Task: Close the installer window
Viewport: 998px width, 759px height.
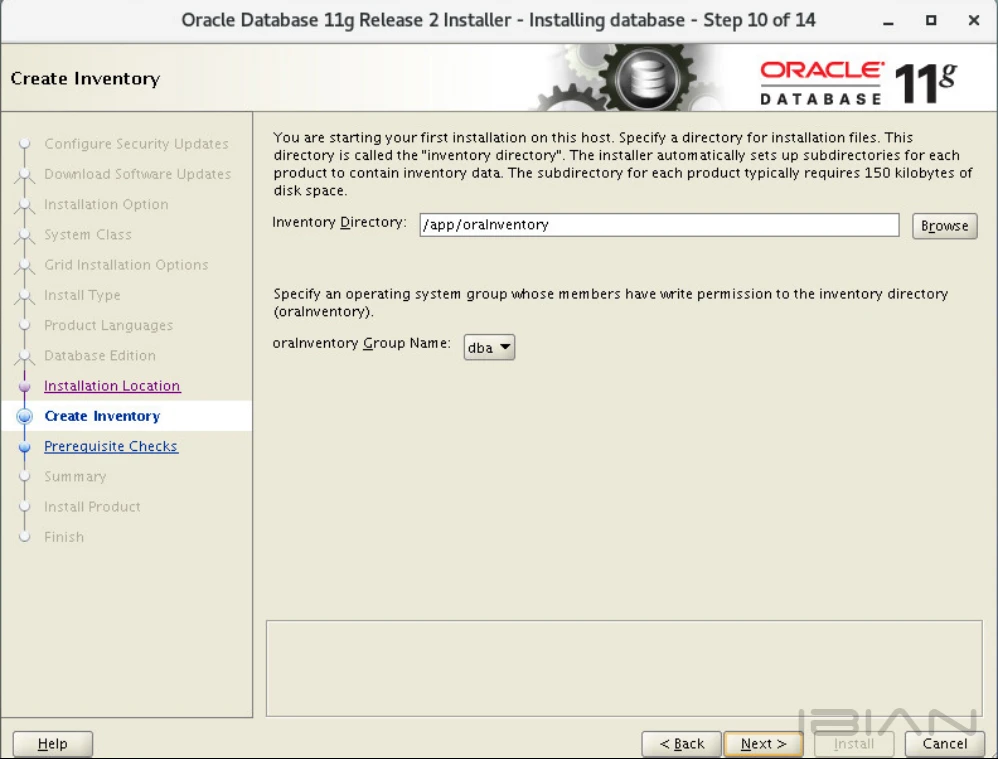Action: click(x=973, y=20)
